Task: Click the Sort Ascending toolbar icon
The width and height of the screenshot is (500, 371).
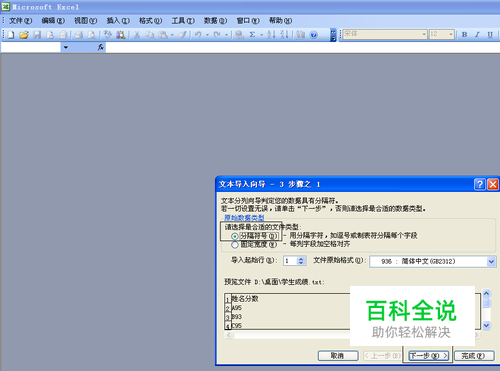Action: (x=271, y=35)
